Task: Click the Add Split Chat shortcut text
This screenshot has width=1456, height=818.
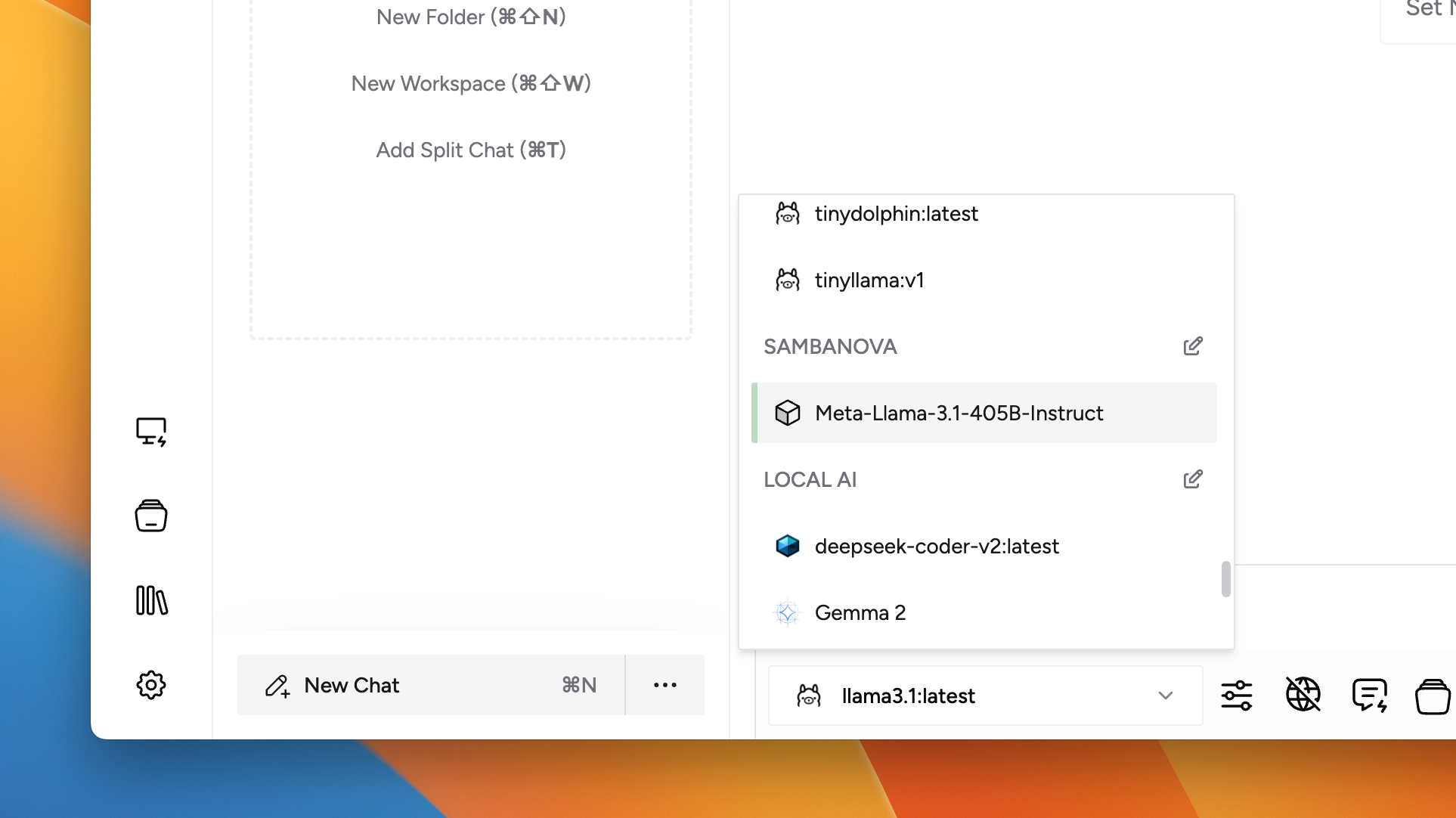Action: [x=471, y=150]
